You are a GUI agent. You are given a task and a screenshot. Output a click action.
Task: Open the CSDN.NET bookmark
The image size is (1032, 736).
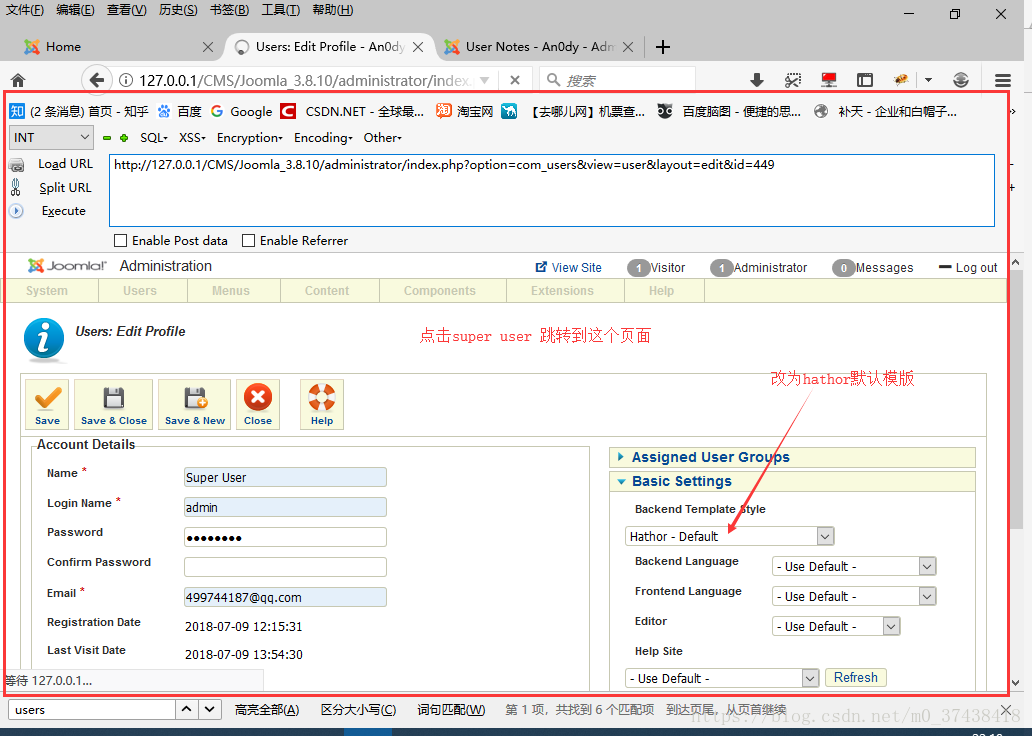[351, 111]
